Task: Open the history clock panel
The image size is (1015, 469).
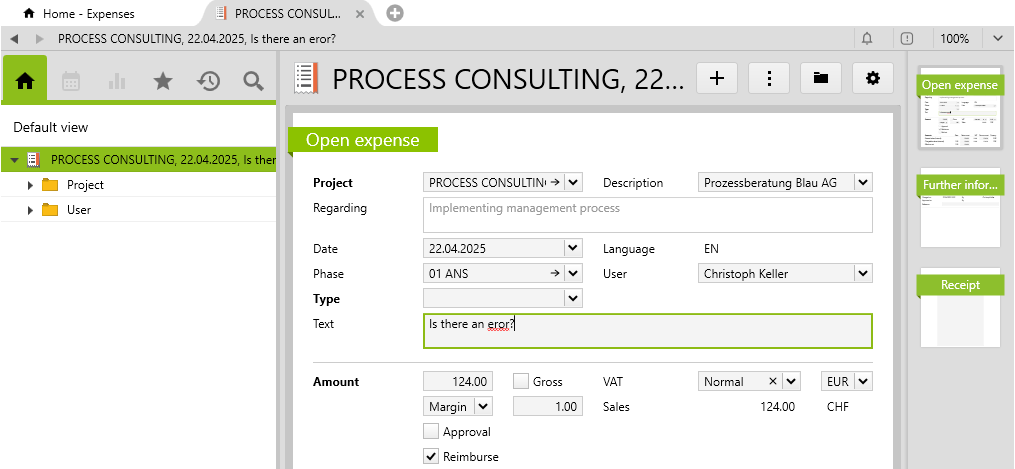Action: point(208,81)
